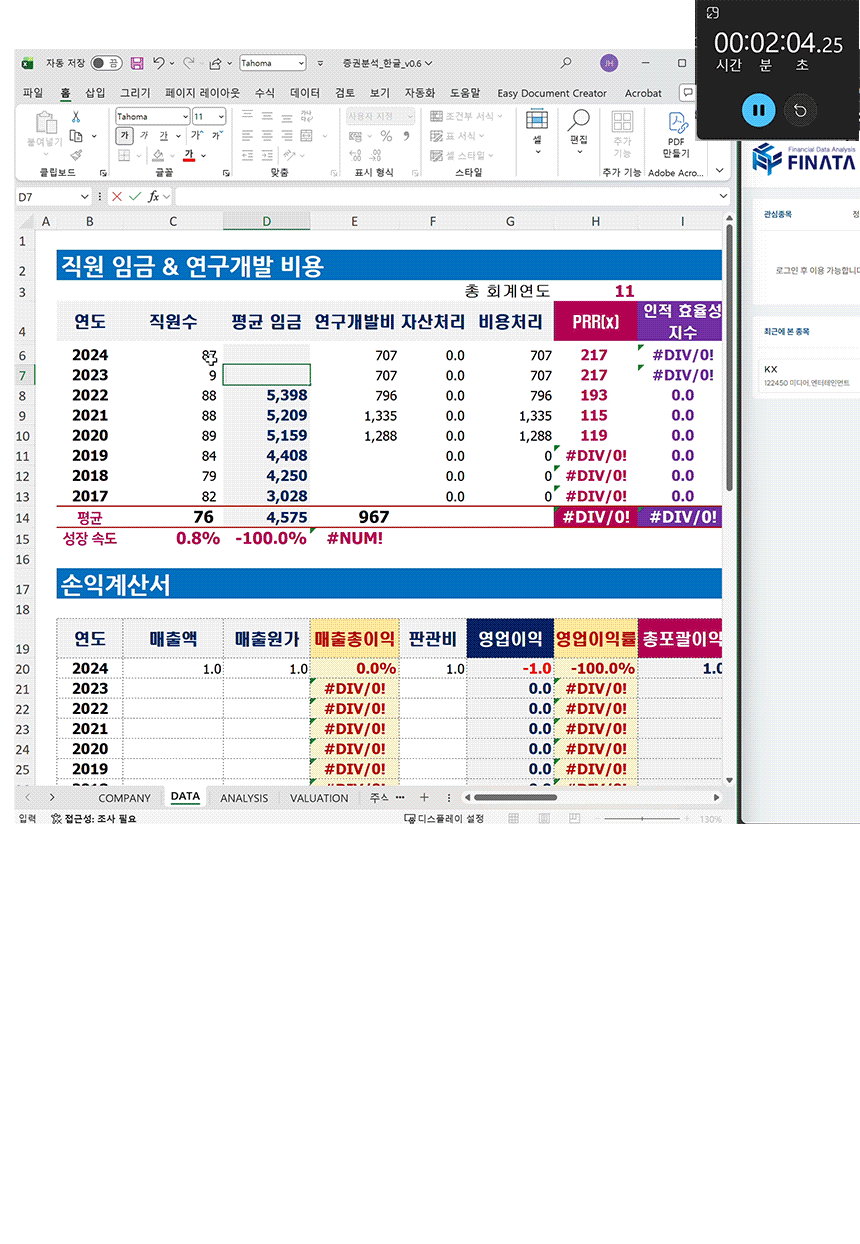
Task: Click the Save floppy disk icon
Action: (137, 63)
